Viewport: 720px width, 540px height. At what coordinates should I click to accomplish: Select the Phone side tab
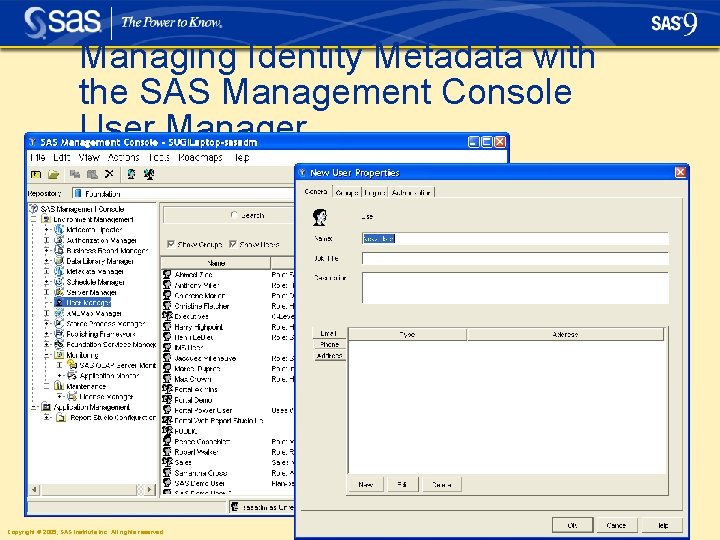[x=329, y=344]
